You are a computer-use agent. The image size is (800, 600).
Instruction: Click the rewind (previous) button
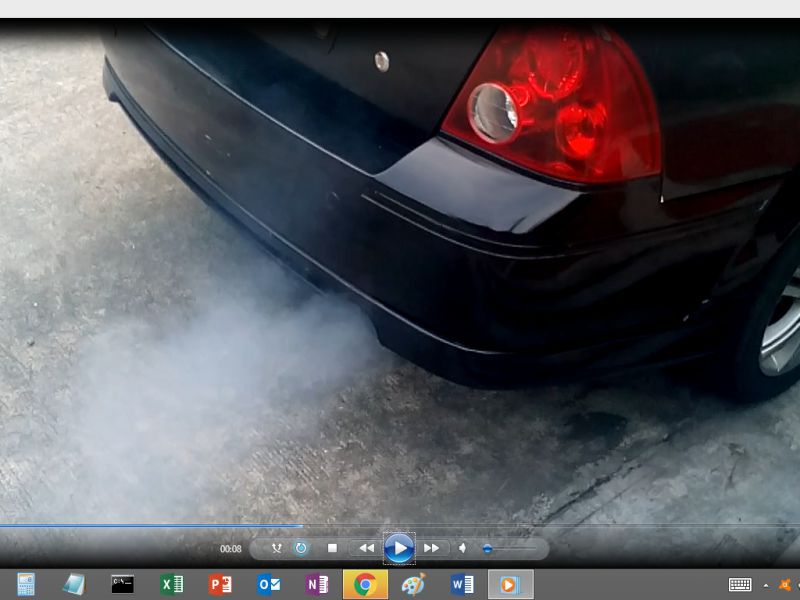[366, 548]
